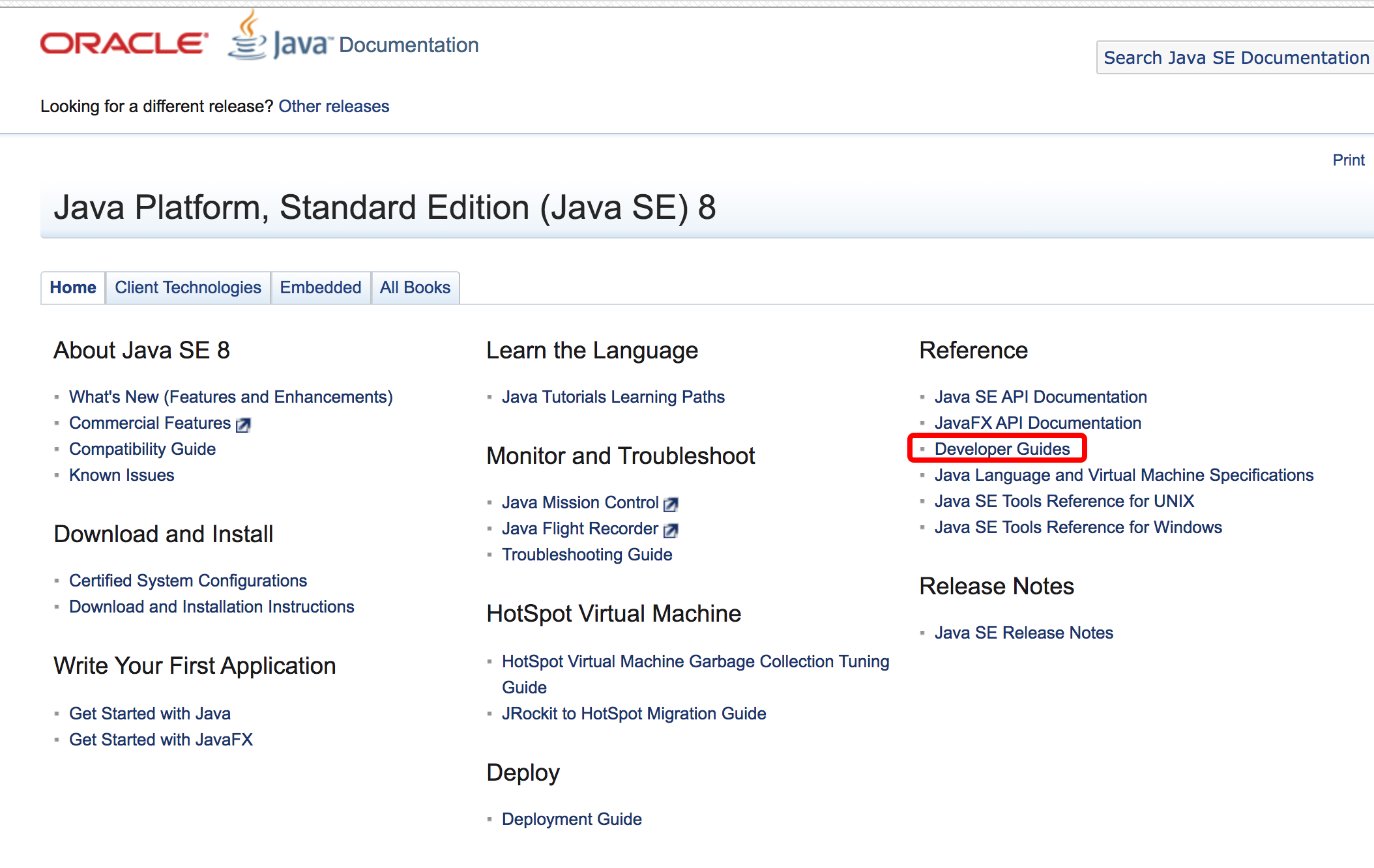This screenshot has width=1374, height=868.
Task: Open Java SE Release Notes
Action: (1024, 633)
